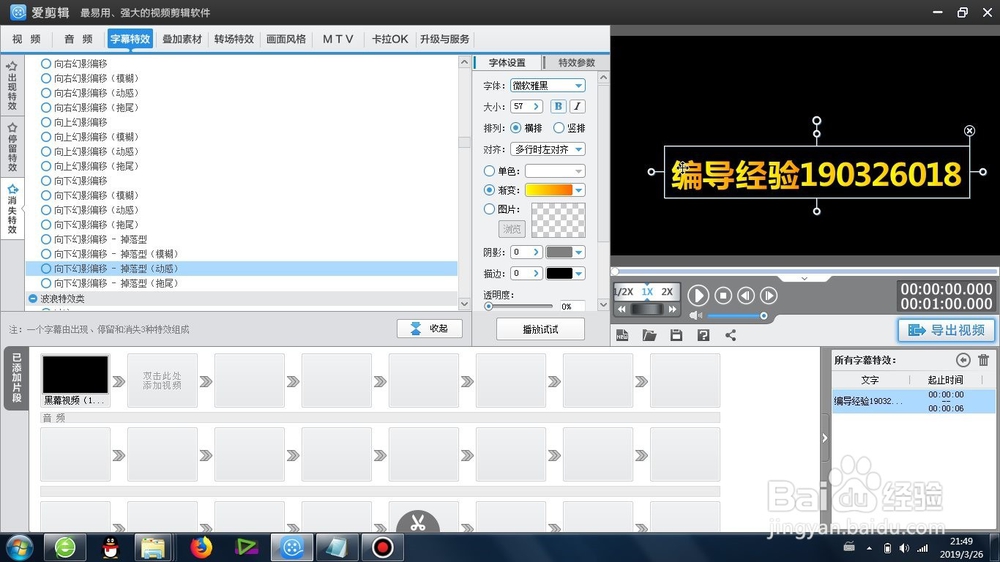
Task: Expand the font size stepper arrow
Action: (536, 107)
